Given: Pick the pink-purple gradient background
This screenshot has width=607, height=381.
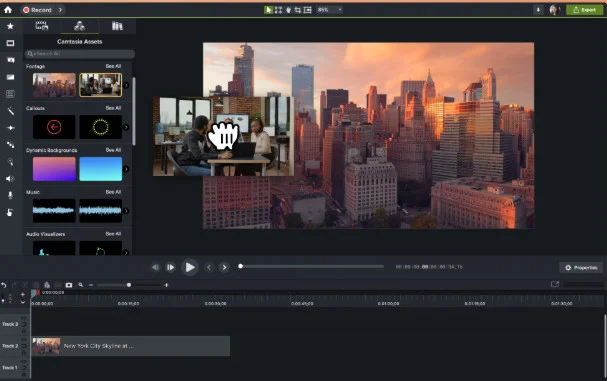Looking at the screenshot, I should tap(54, 169).
